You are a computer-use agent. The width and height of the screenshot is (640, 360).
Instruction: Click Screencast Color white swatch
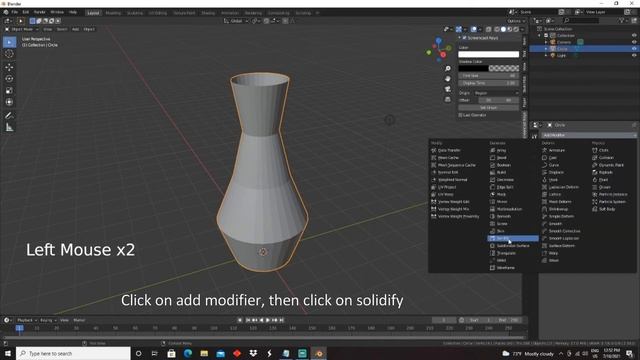[x=489, y=54]
